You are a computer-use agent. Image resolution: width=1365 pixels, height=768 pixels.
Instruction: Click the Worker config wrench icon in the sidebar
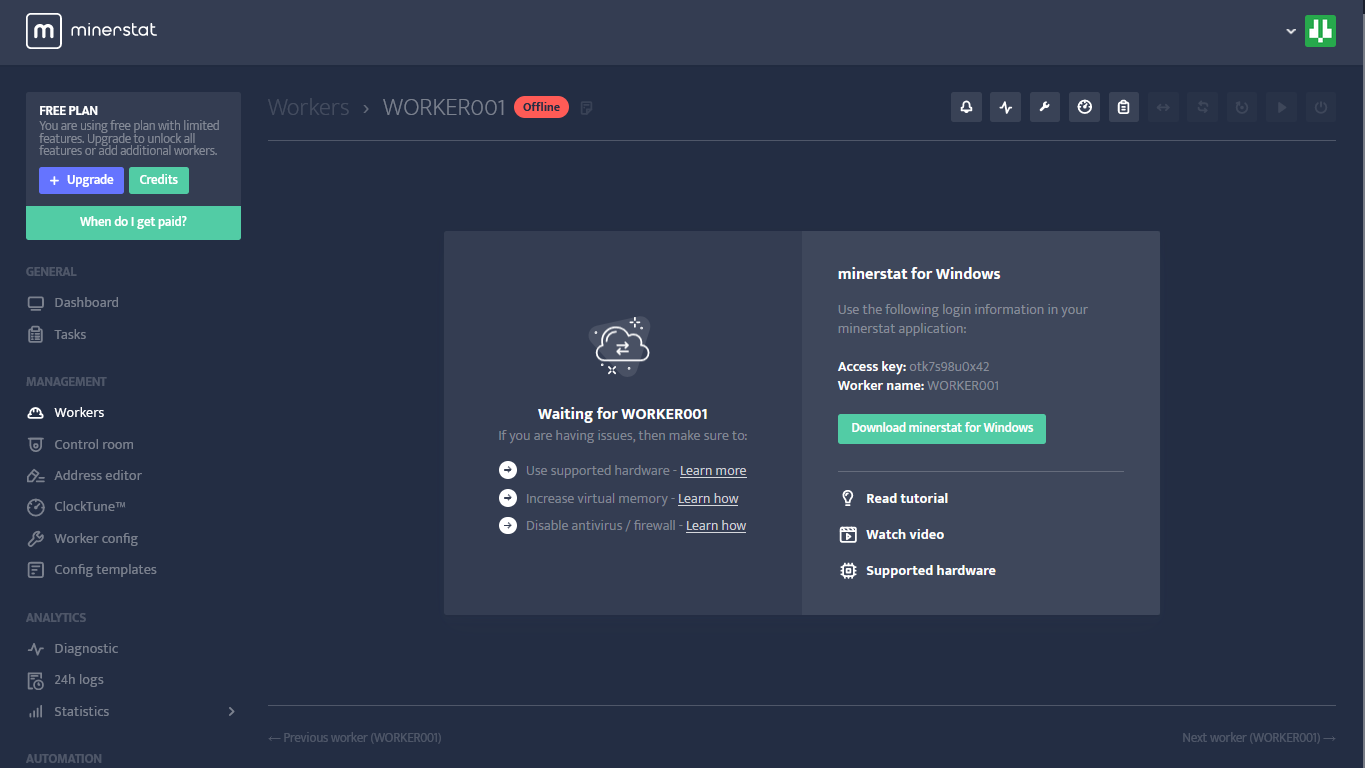click(36, 539)
